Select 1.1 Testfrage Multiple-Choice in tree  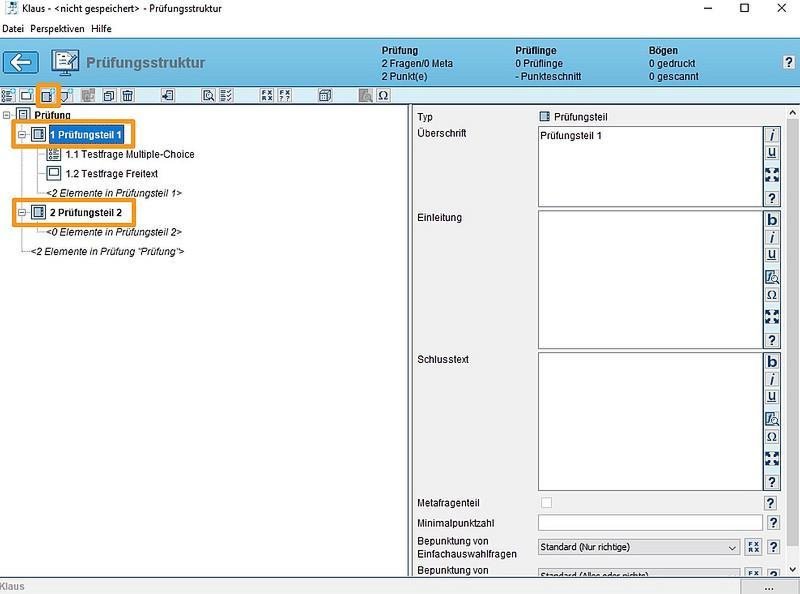pyautogui.click(x=129, y=154)
